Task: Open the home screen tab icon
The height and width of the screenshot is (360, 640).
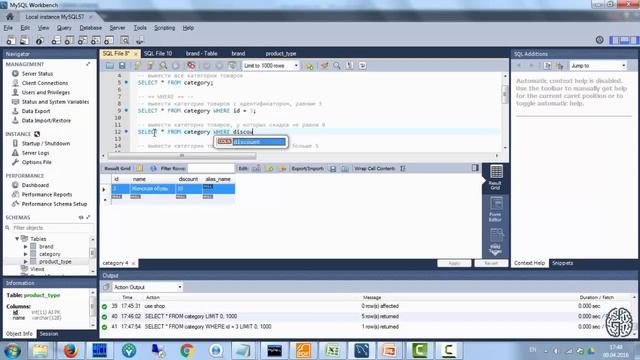Action: pyautogui.click(x=10, y=17)
